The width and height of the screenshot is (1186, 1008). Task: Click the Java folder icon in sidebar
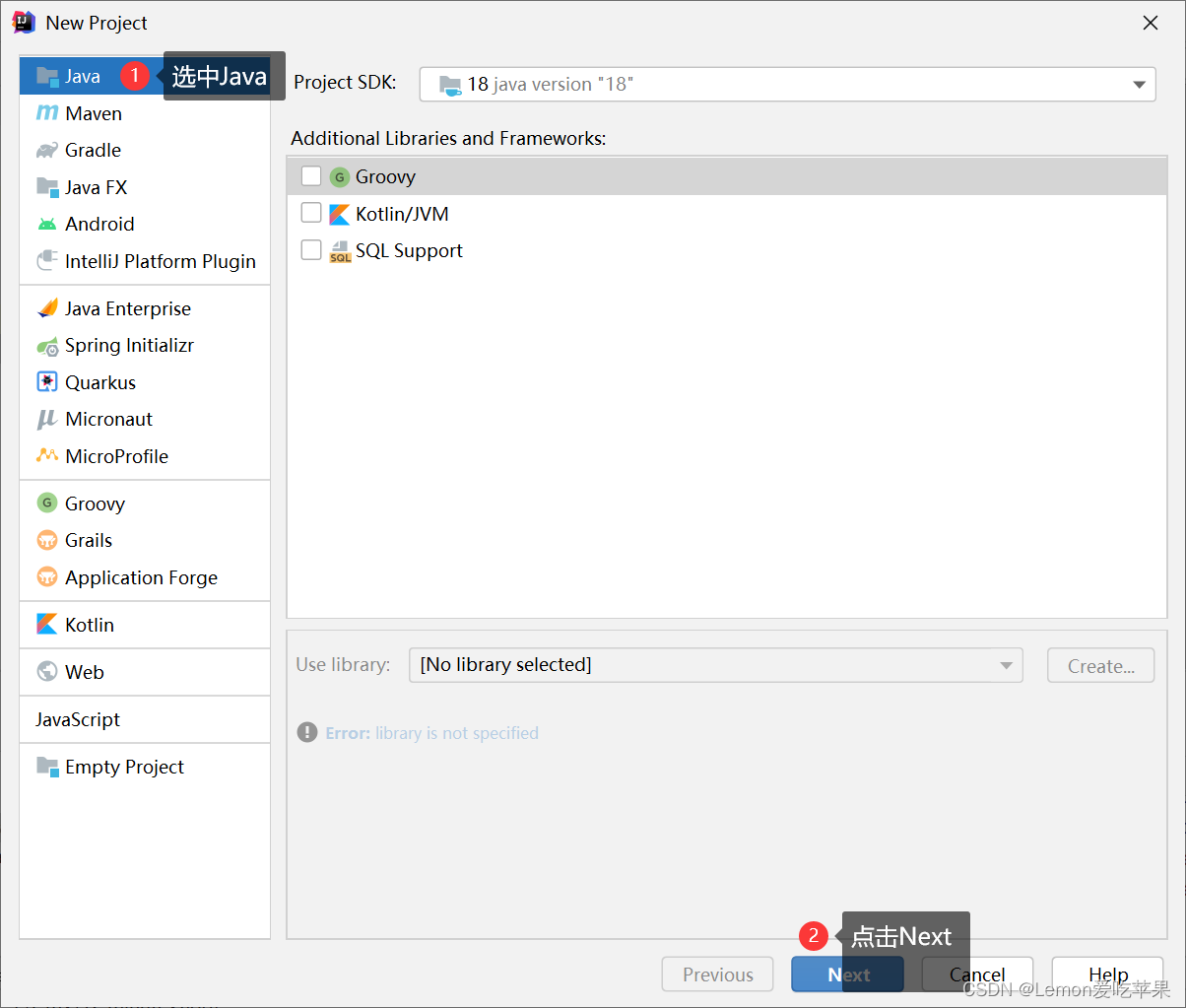pyautogui.click(x=47, y=77)
